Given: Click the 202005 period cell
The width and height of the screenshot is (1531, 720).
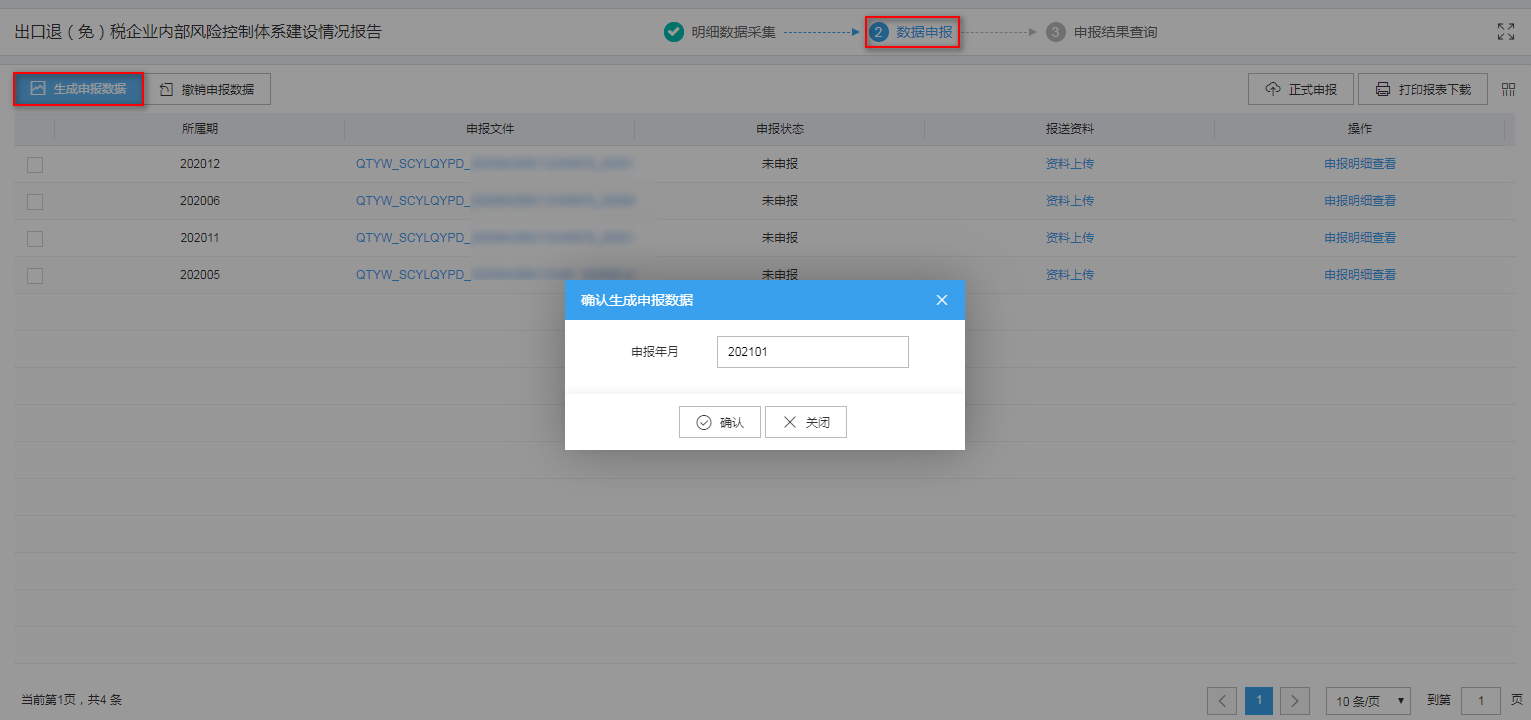Looking at the screenshot, I should (200, 275).
